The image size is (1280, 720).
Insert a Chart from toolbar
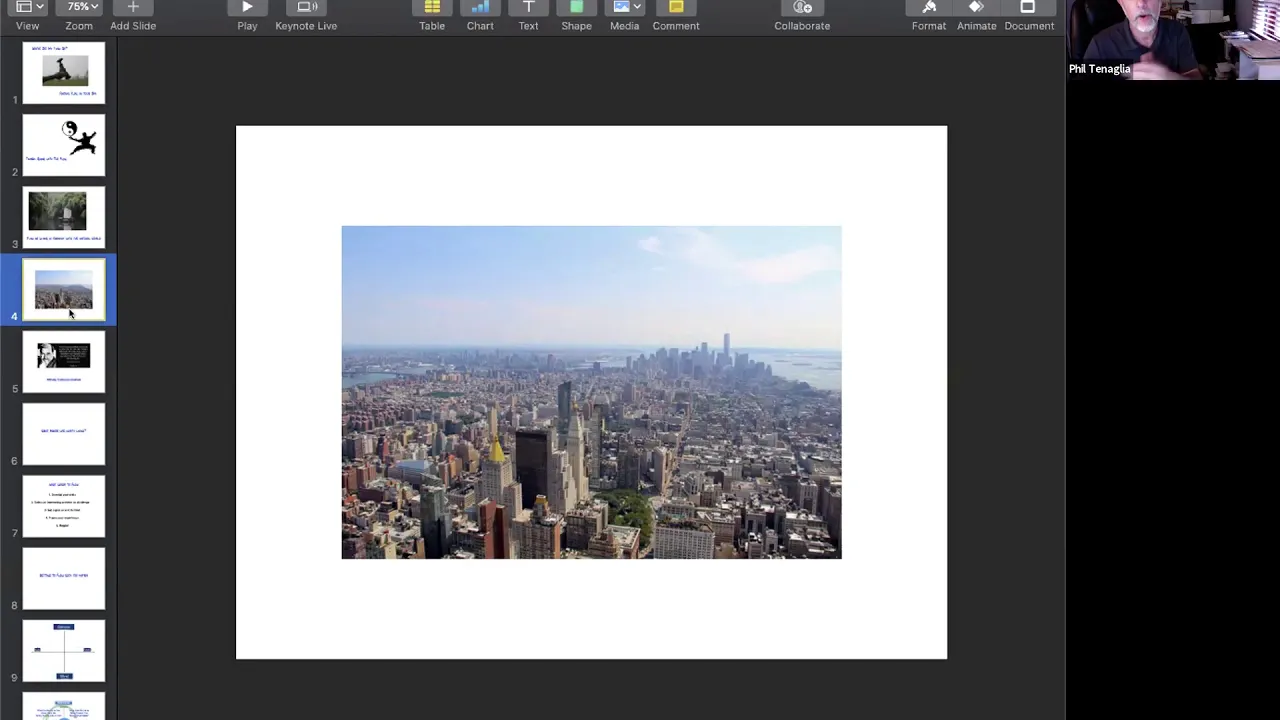[x=480, y=7]
